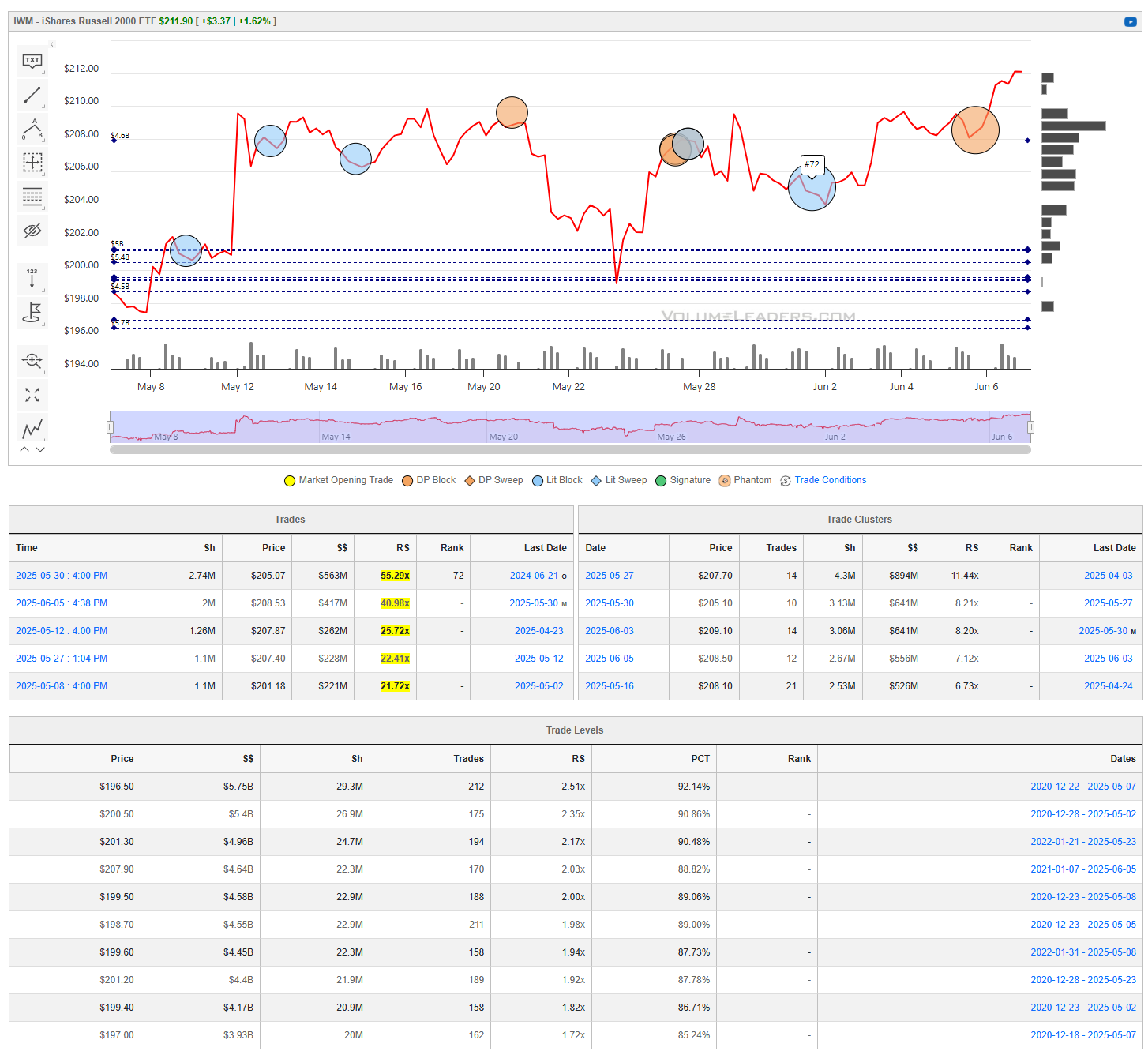
Task: Click the gray bubble near May 27
Action: click(688, 144)
